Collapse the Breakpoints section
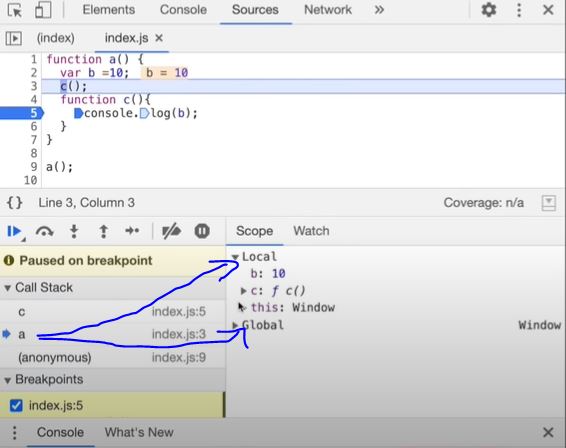Image resolution: width=566 pixels, height=448 pixels. pos(7,380)
